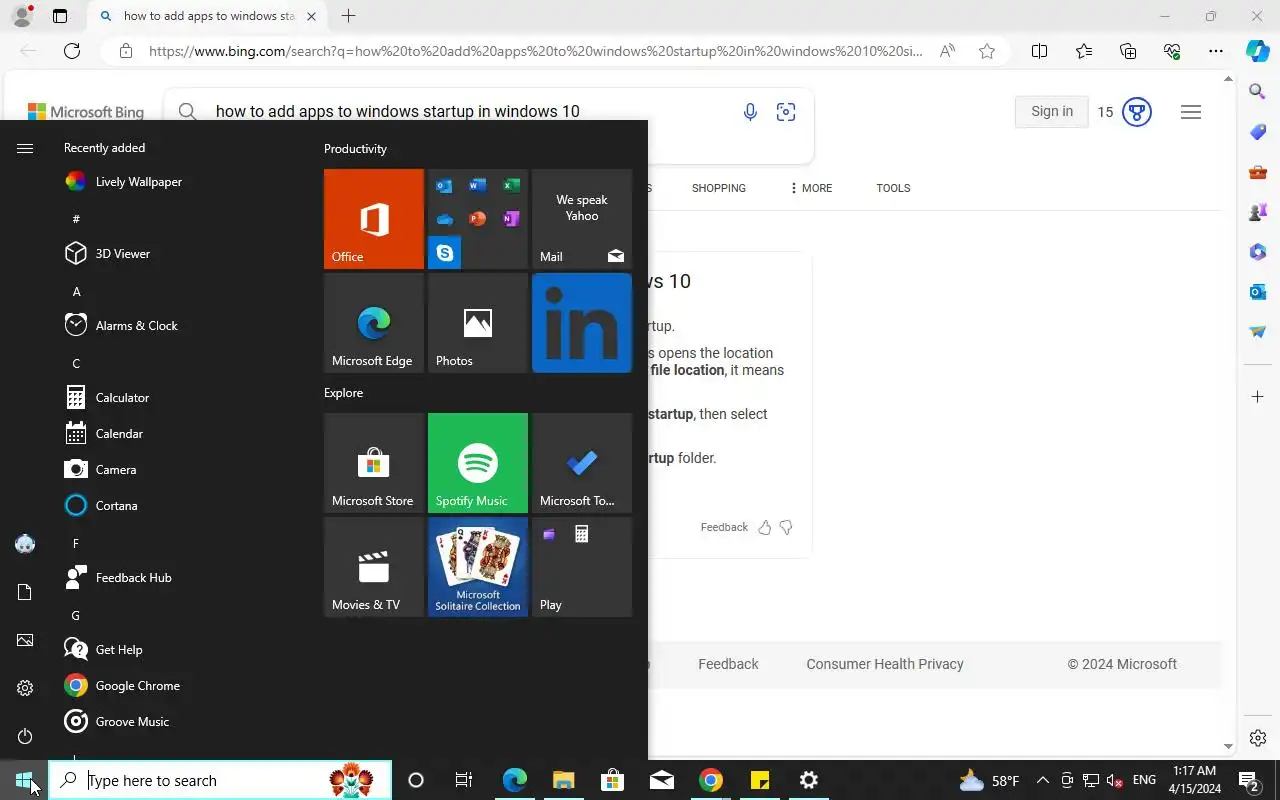Click the Feedback footer link
The width and height of the screenshot is (1280, 800).
728,664
